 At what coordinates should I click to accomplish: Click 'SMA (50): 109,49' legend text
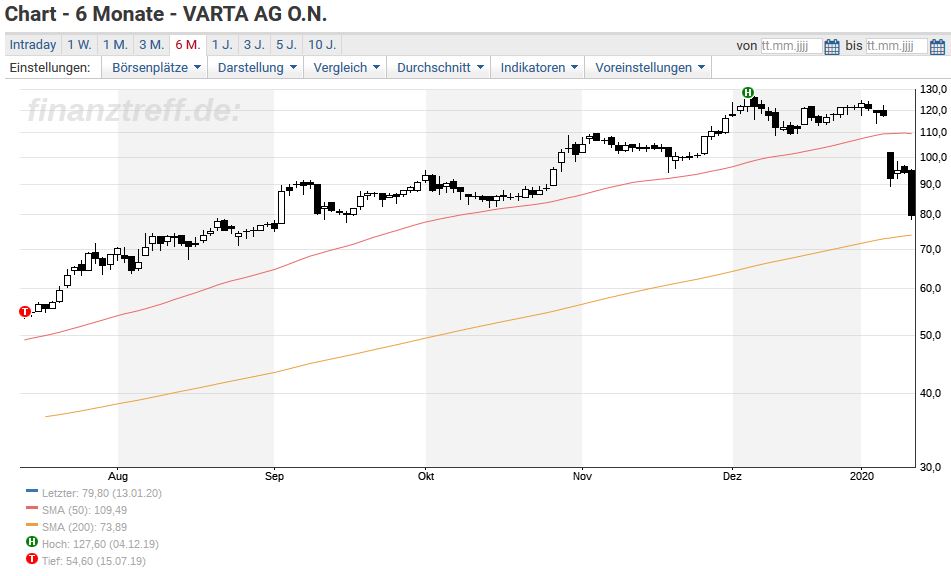(84, 511)
